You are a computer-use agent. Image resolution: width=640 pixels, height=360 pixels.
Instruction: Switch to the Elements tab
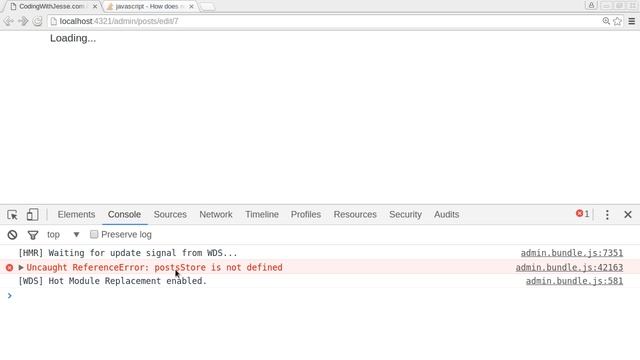76,214
